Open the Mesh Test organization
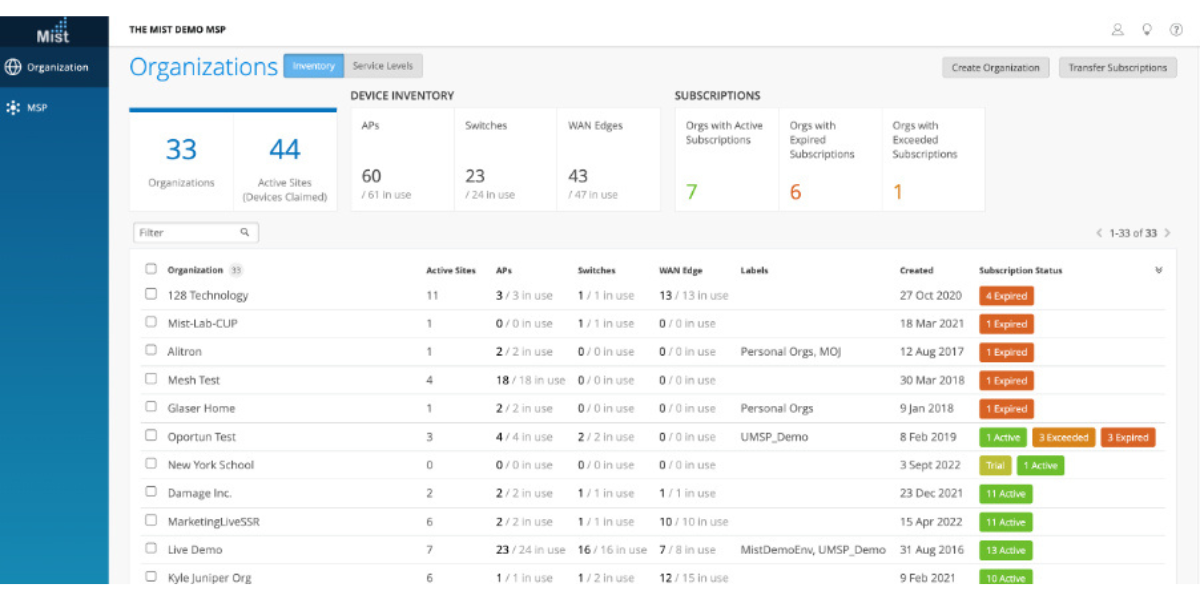This screenshot has height=600, width=1200. pyautogui.click(x=194, y=380)
